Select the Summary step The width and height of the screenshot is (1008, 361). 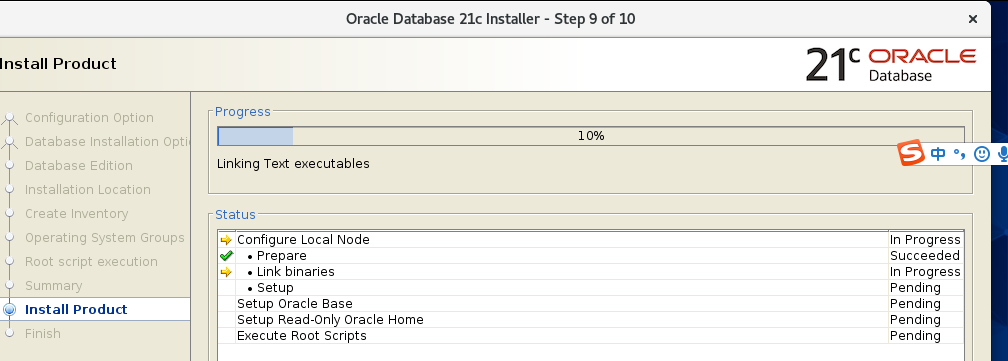(x=53, y=286)
